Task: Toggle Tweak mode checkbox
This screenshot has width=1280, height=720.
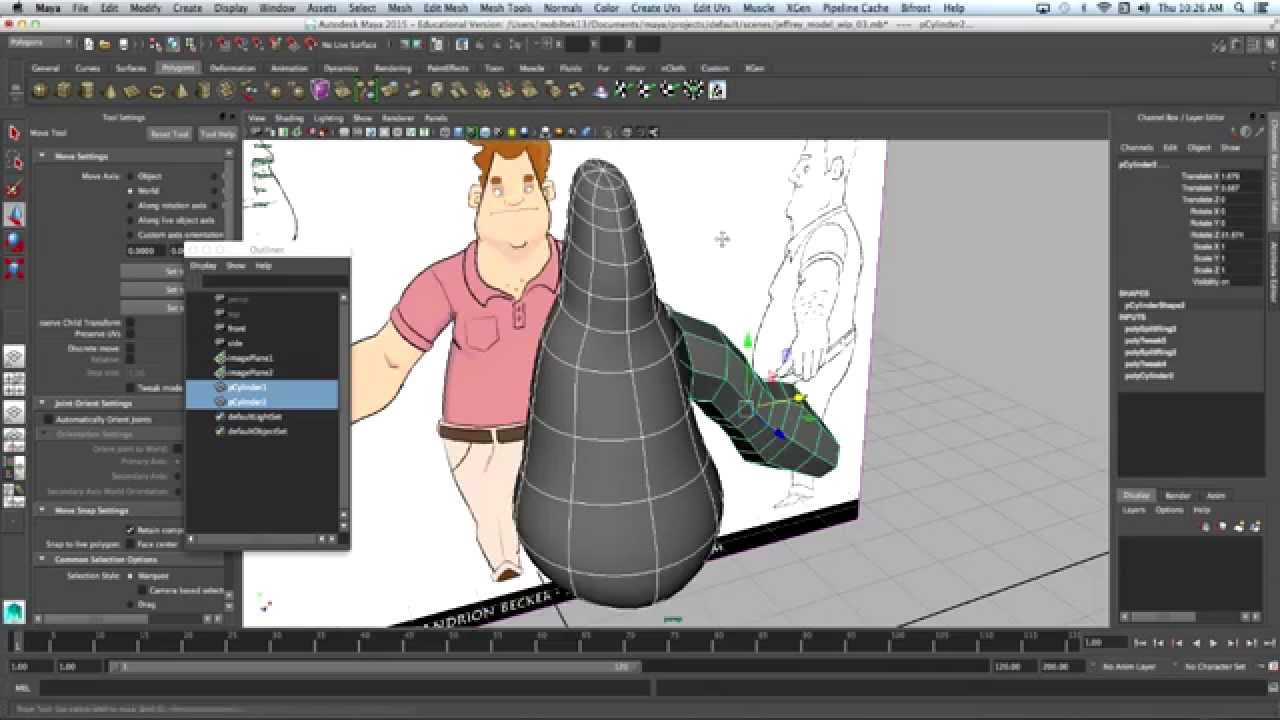Action: pyautogui.click(x=130, y=388)
